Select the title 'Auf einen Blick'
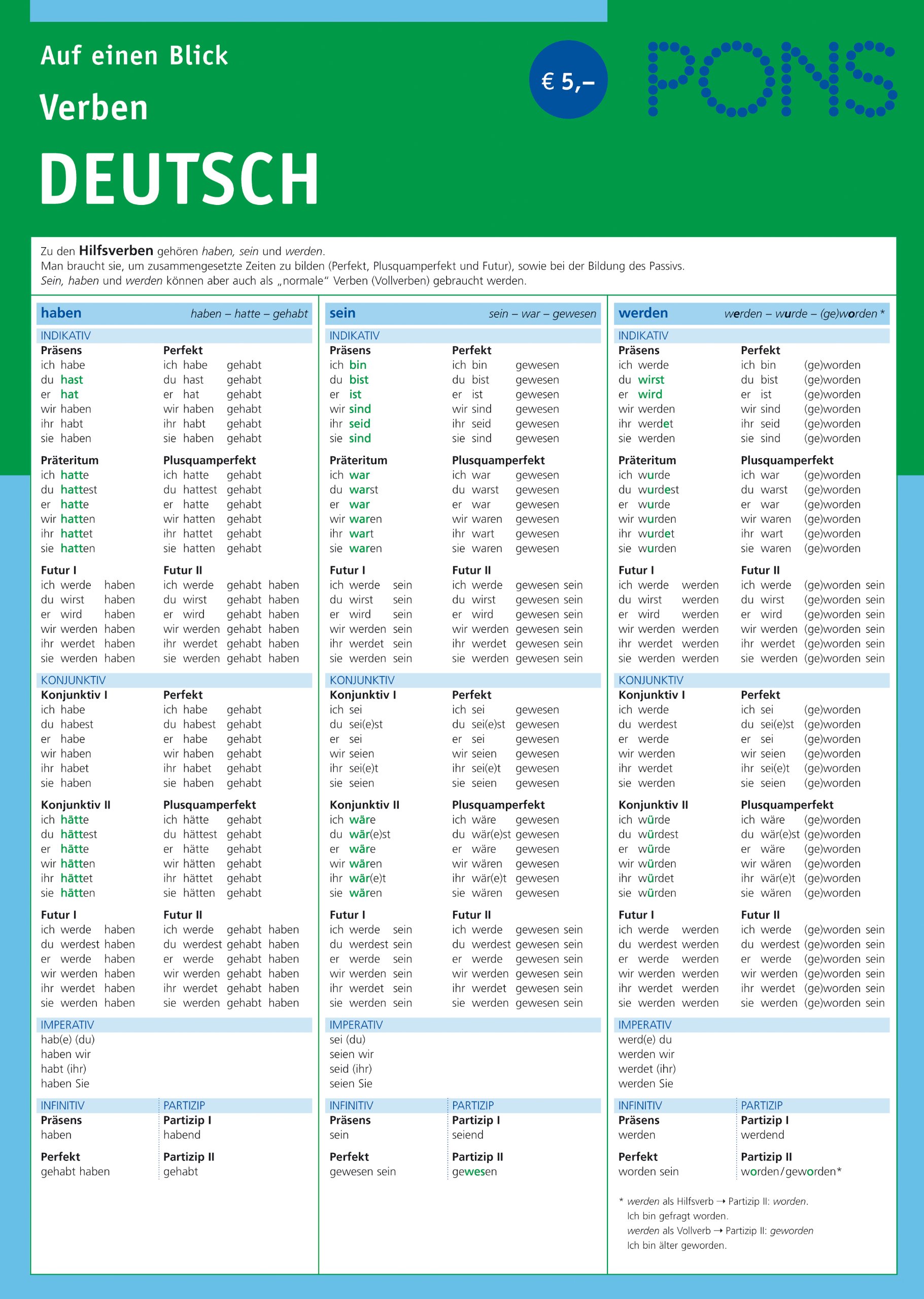 point(134,56)
